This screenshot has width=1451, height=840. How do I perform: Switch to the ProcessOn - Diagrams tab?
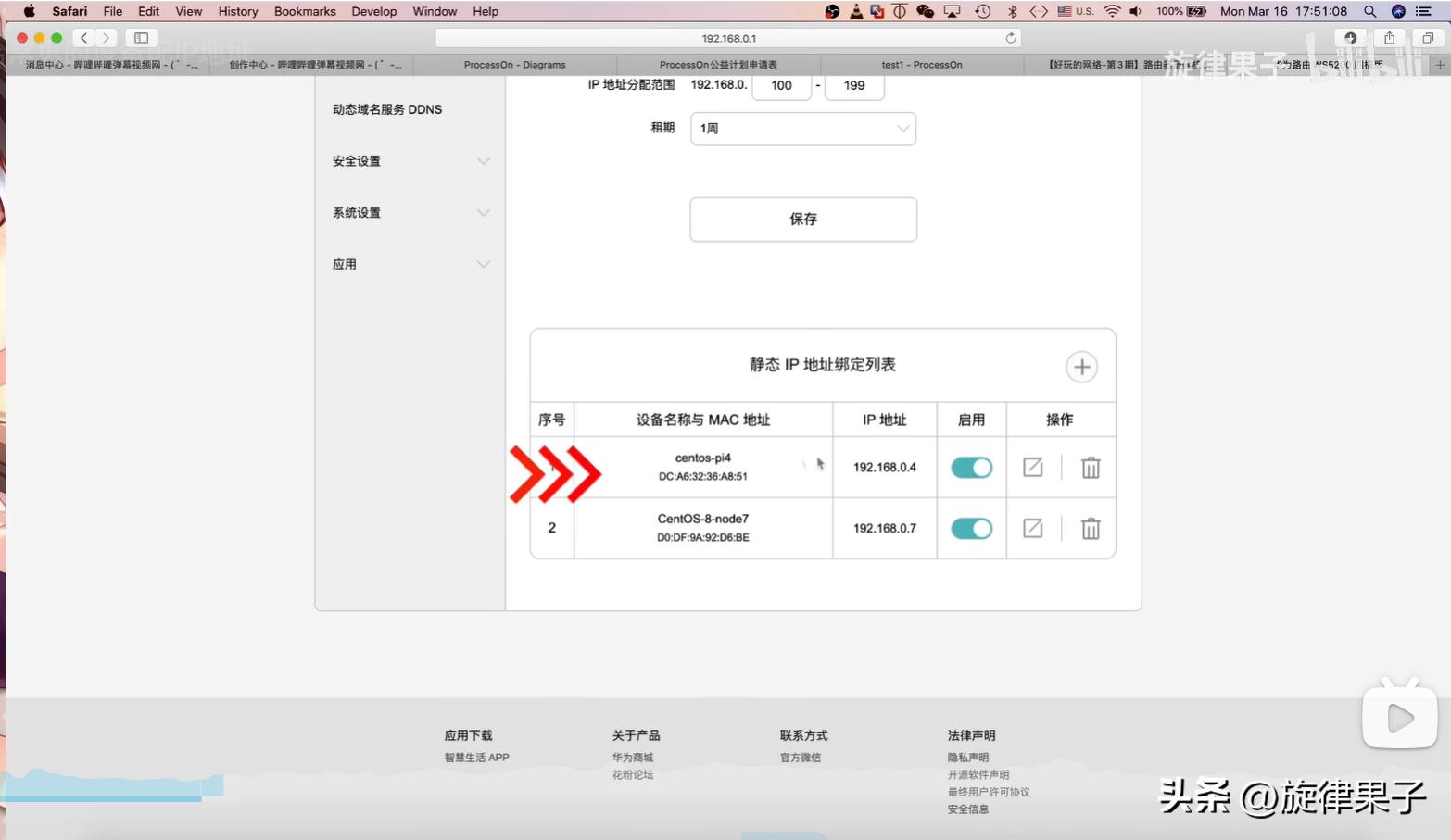click(x=514, y=65)
